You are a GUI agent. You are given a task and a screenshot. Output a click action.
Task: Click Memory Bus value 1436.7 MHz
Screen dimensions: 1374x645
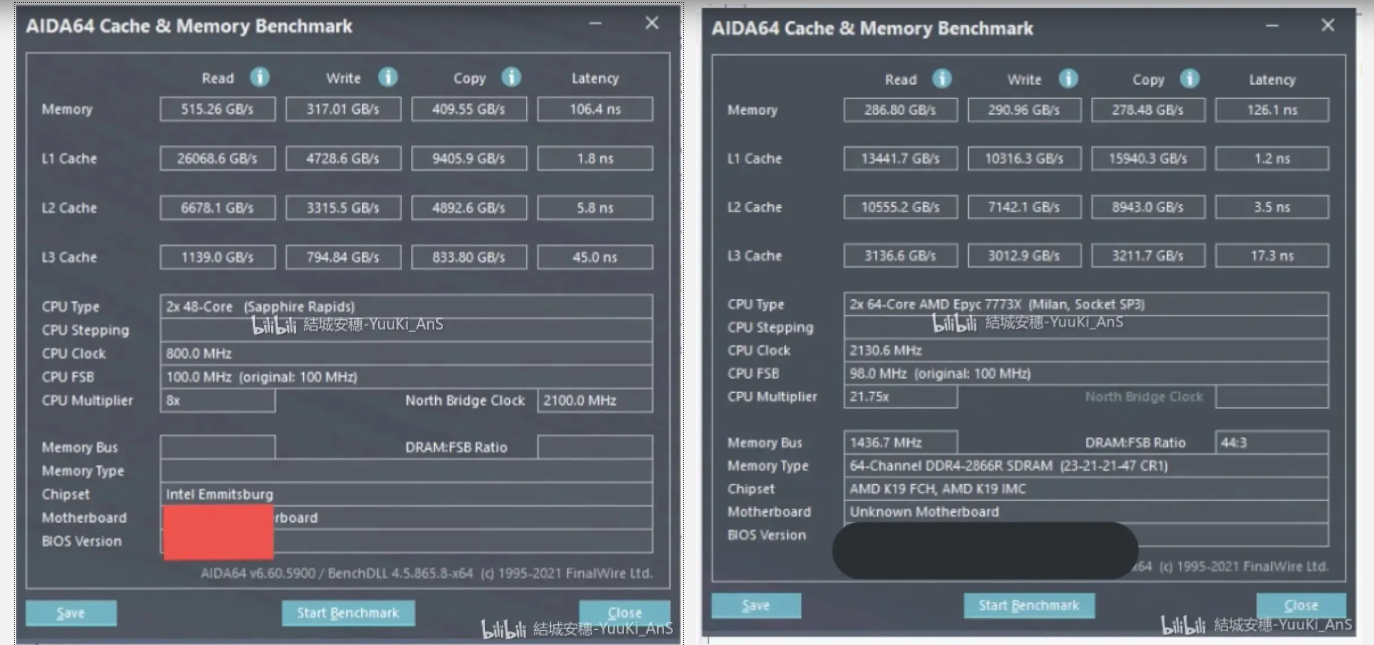coord(901,442)
